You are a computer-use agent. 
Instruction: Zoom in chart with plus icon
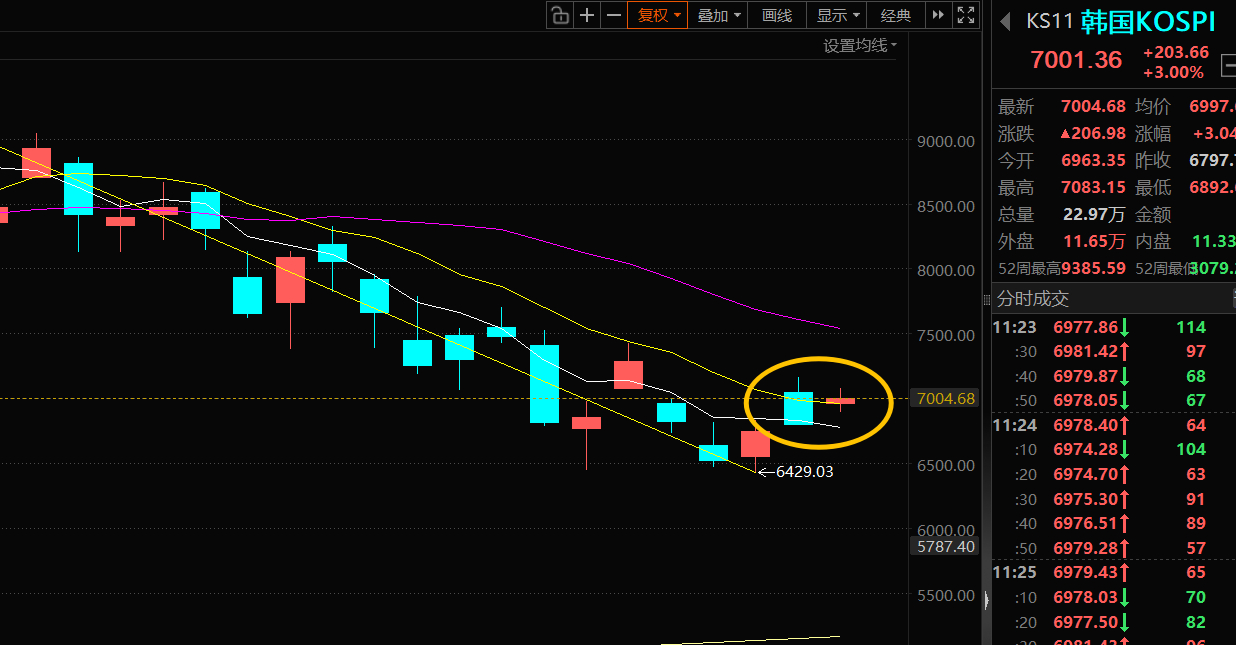point(586,15)
